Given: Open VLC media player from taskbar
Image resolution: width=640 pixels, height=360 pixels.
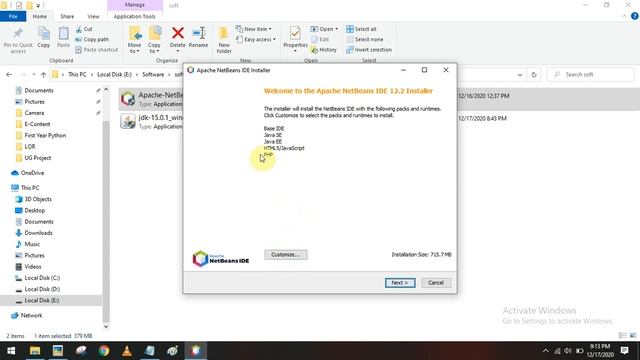Looking at the screenshot, I should (127, 351).
